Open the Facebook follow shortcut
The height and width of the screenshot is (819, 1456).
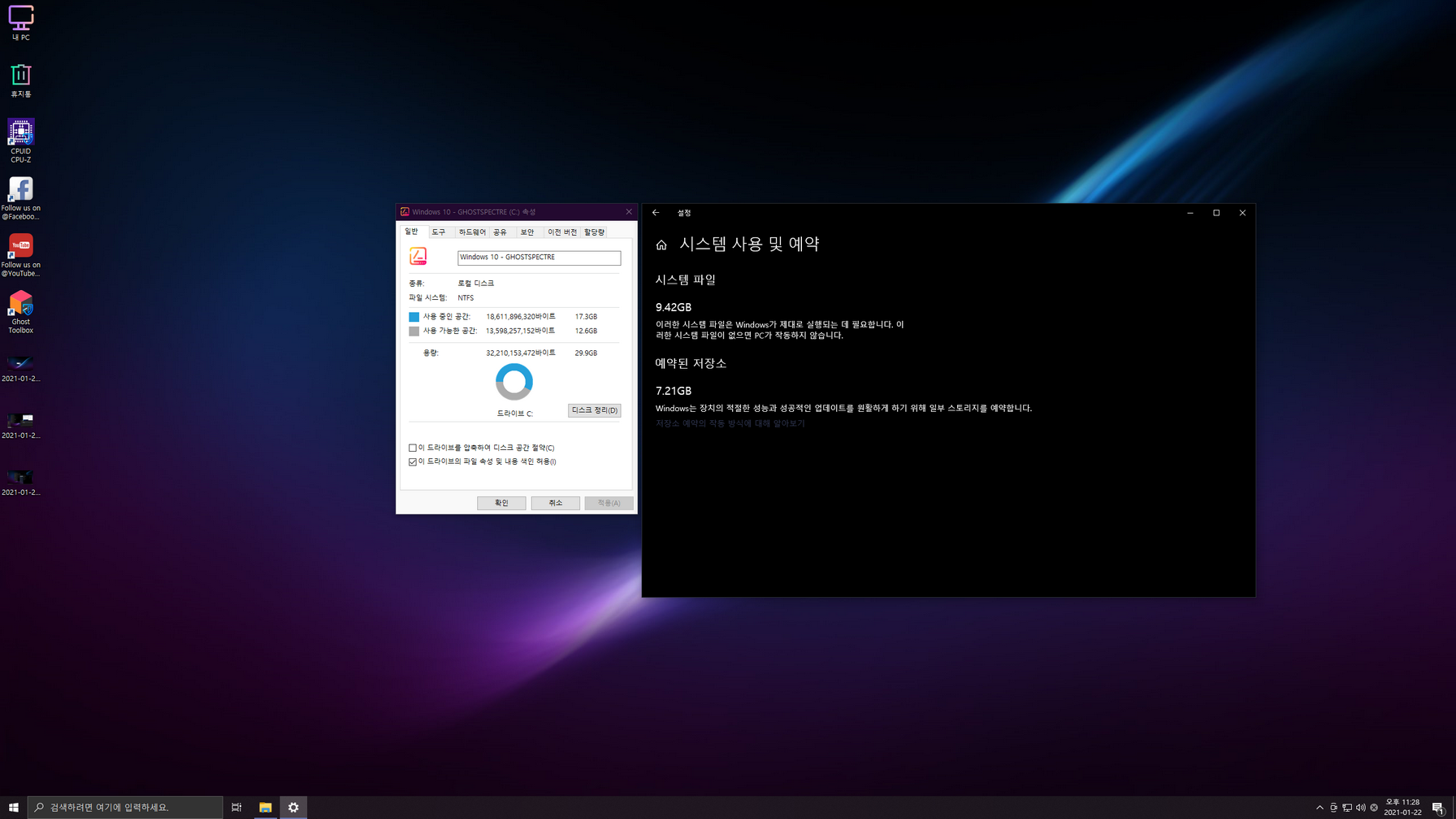click(x=21, y=198)
